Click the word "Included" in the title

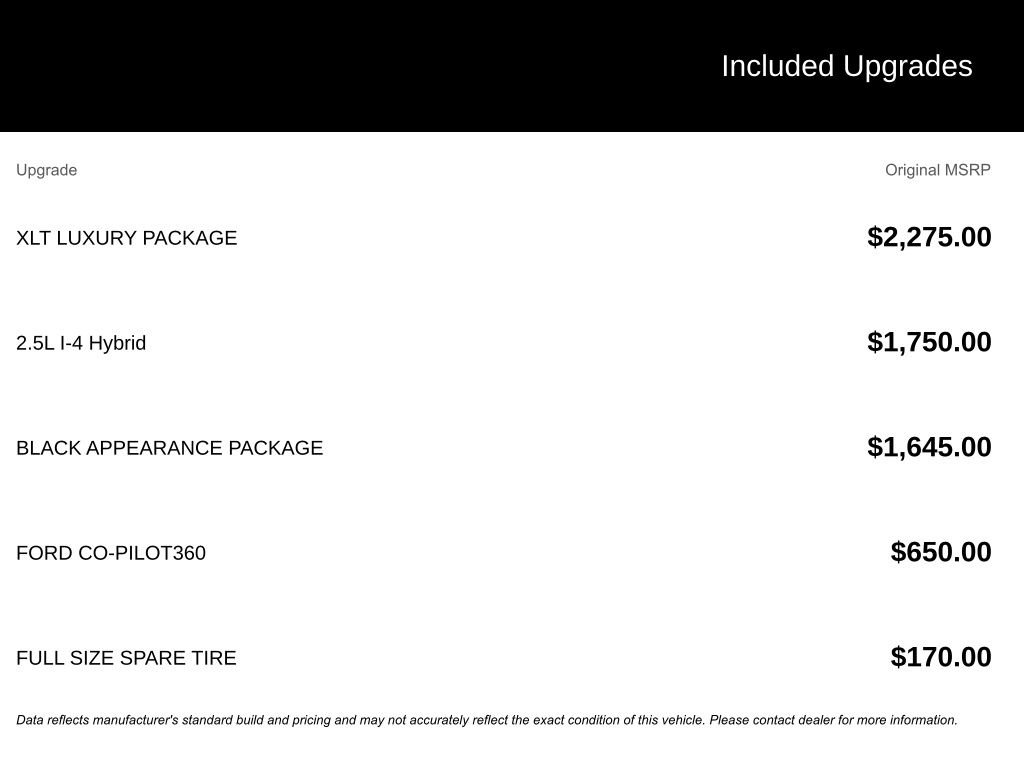(777, 66)
